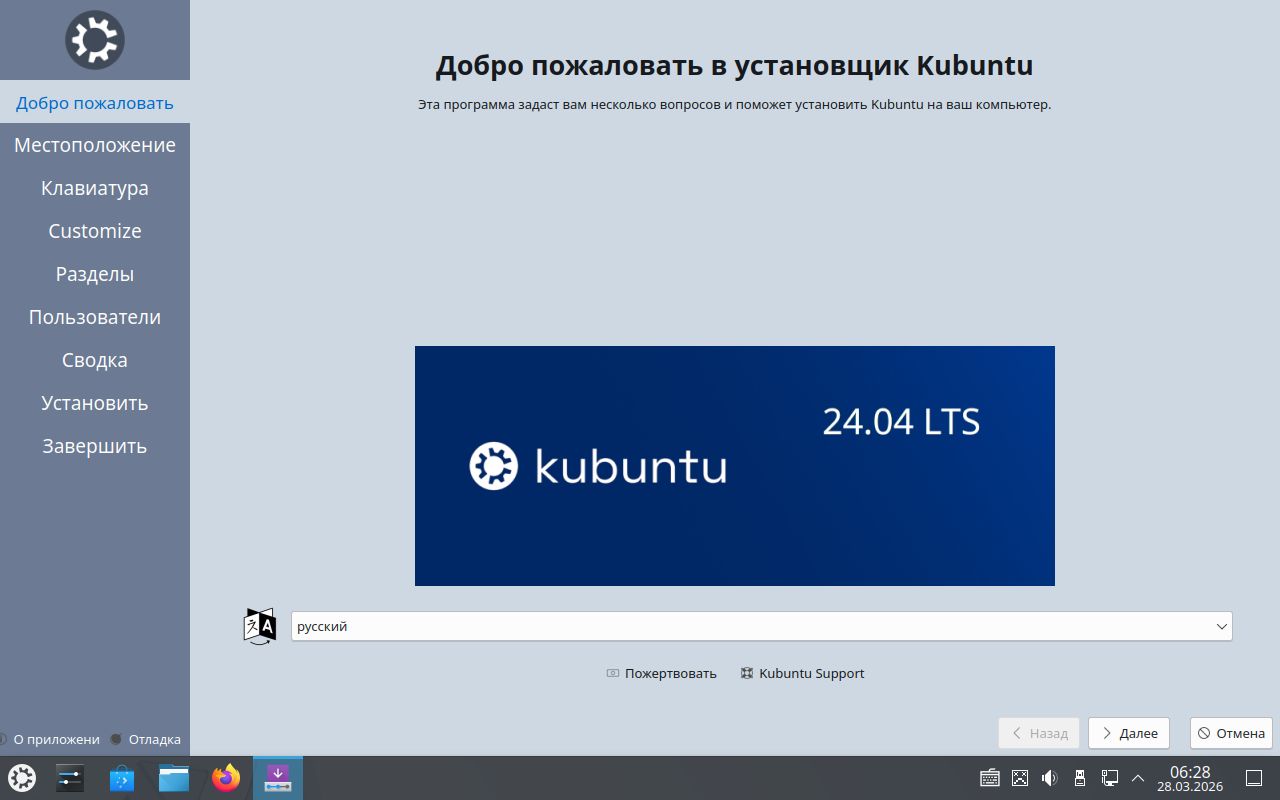
Task: Click the welcome heading text
Action: [734, 66]
